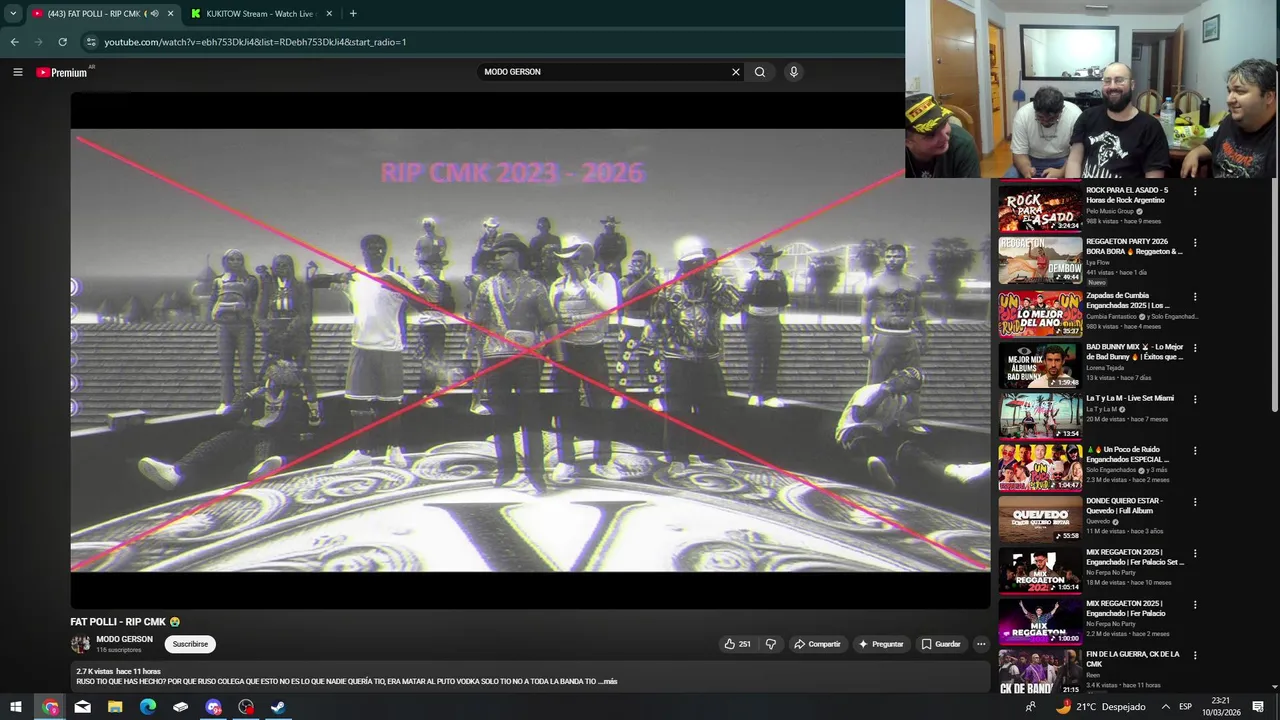Open Donde Quiero Estar Quevedo Full Album

(x=1125, y=505)
